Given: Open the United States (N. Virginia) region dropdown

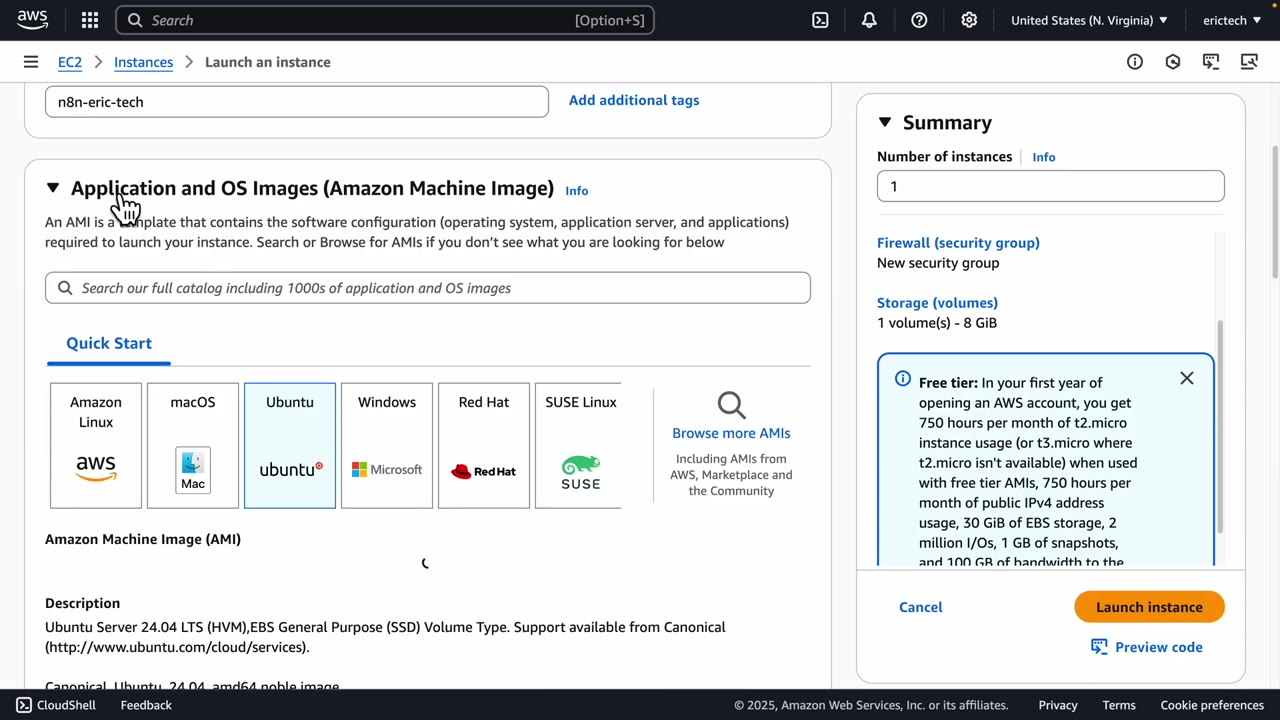Looking at the screenshot, I should [1089, 20].
